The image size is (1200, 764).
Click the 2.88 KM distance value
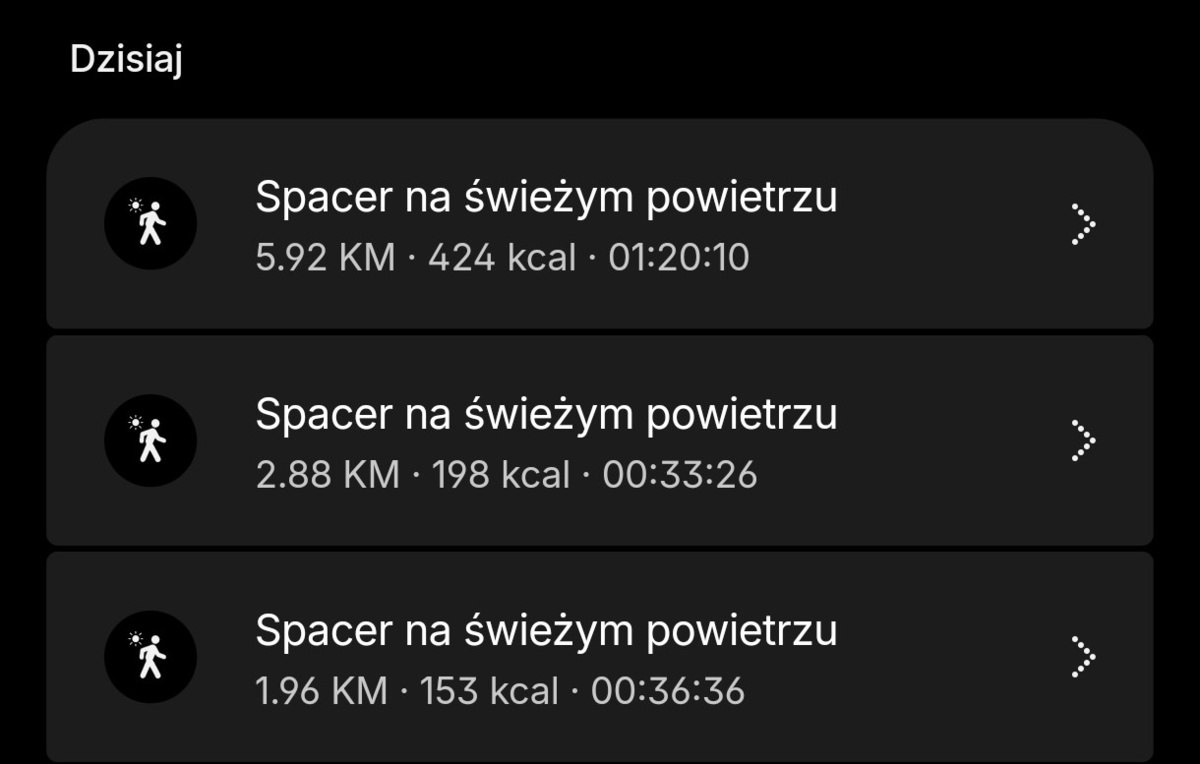(327, 475)
